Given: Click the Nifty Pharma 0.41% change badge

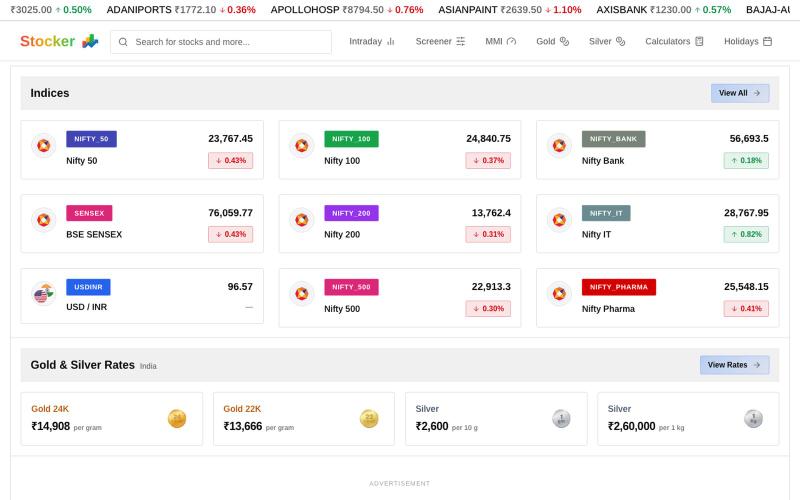Looking at the screenshot, I should tap(746, 309).
